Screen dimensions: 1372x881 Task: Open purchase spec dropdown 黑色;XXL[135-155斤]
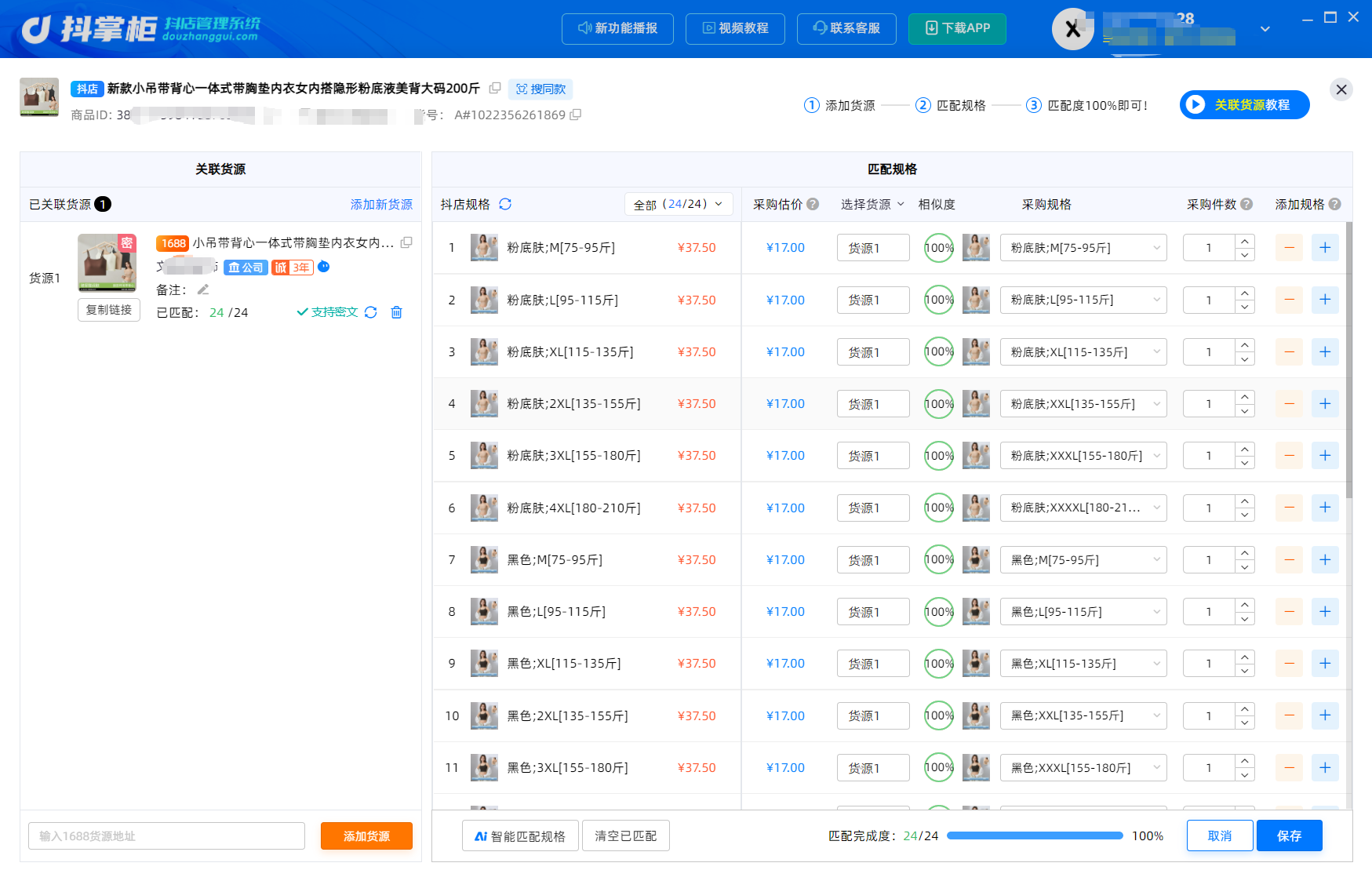tap(1083, 715)
